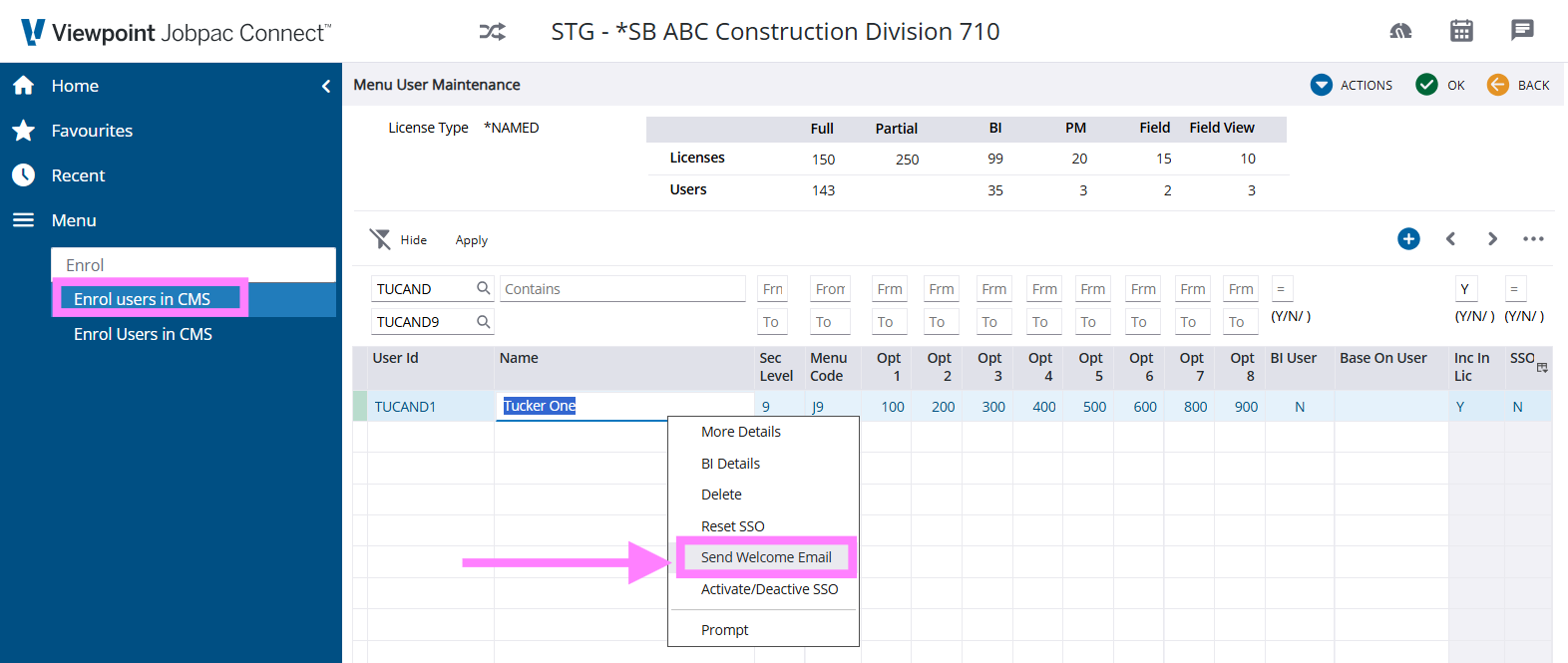Click Favourites link in sidebar
1568x663 pixels.
pyautogui.click(x=92, y=131)
